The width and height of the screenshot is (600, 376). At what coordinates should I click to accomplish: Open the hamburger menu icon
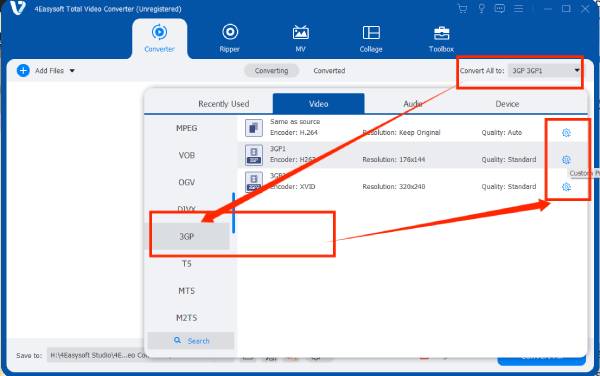coord(518,8)
